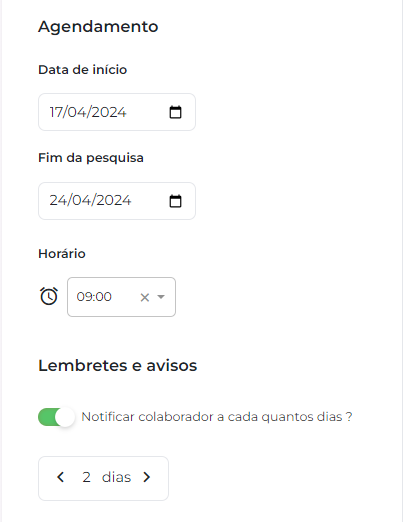
Task: Decrease notification days with the left chevron
Action: [60, 477]
